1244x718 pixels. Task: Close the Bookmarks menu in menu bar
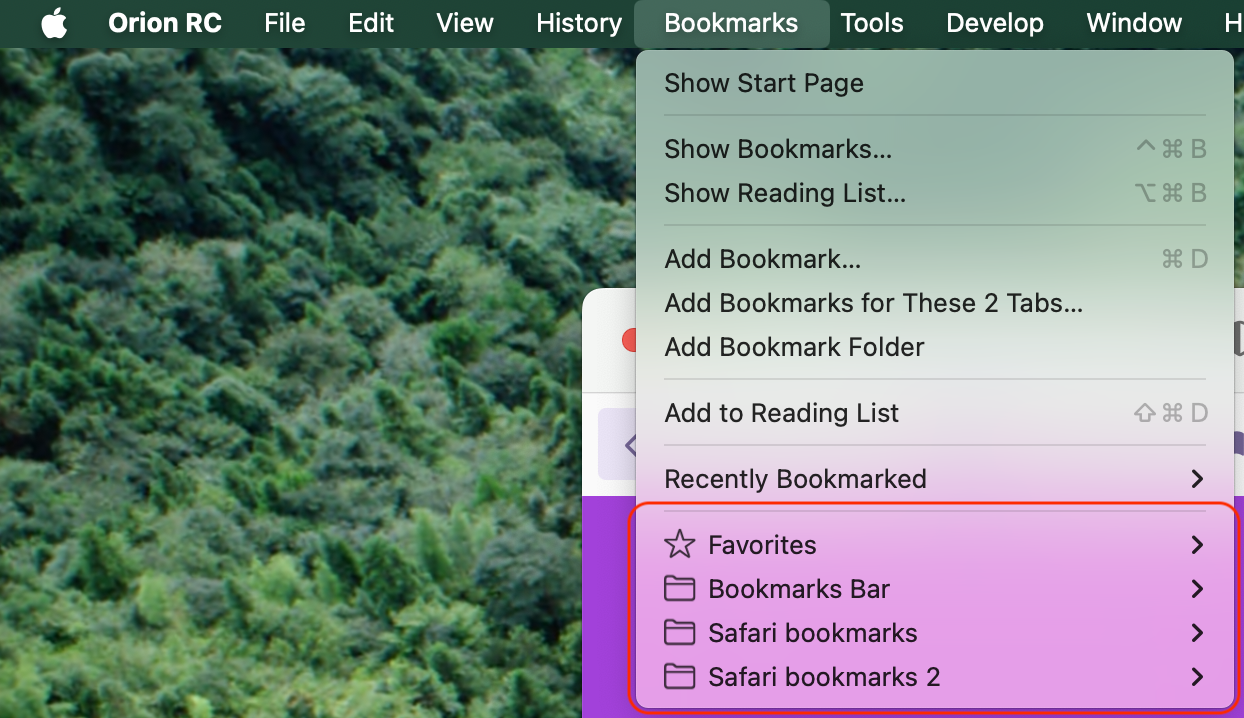(731, 23)
